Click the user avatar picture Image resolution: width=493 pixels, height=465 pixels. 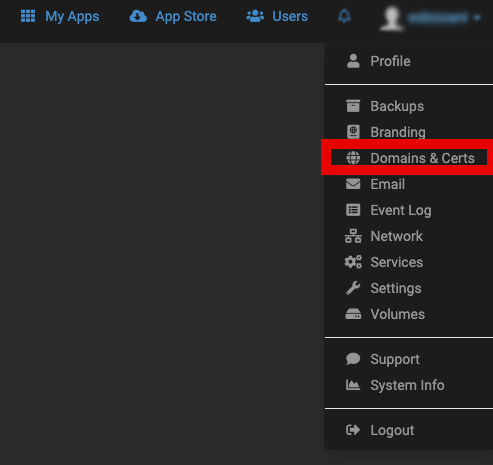pos(392,18)
